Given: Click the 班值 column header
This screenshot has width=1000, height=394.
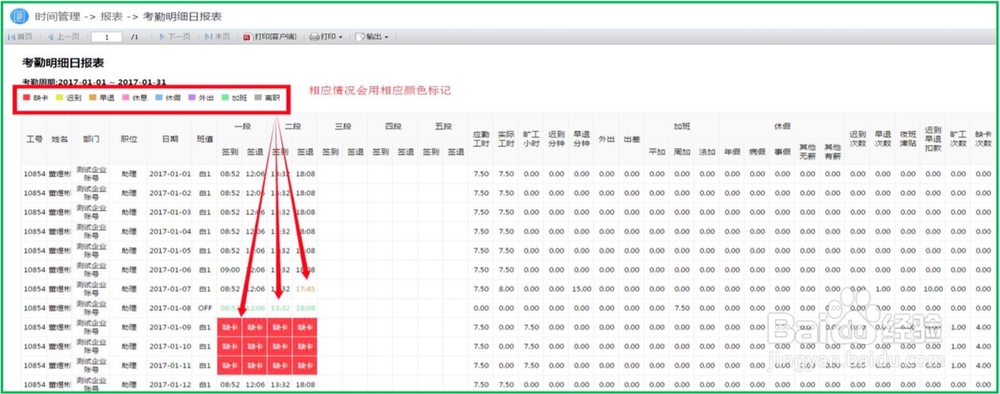Looking at the screenshot, I should pos(204,138).
